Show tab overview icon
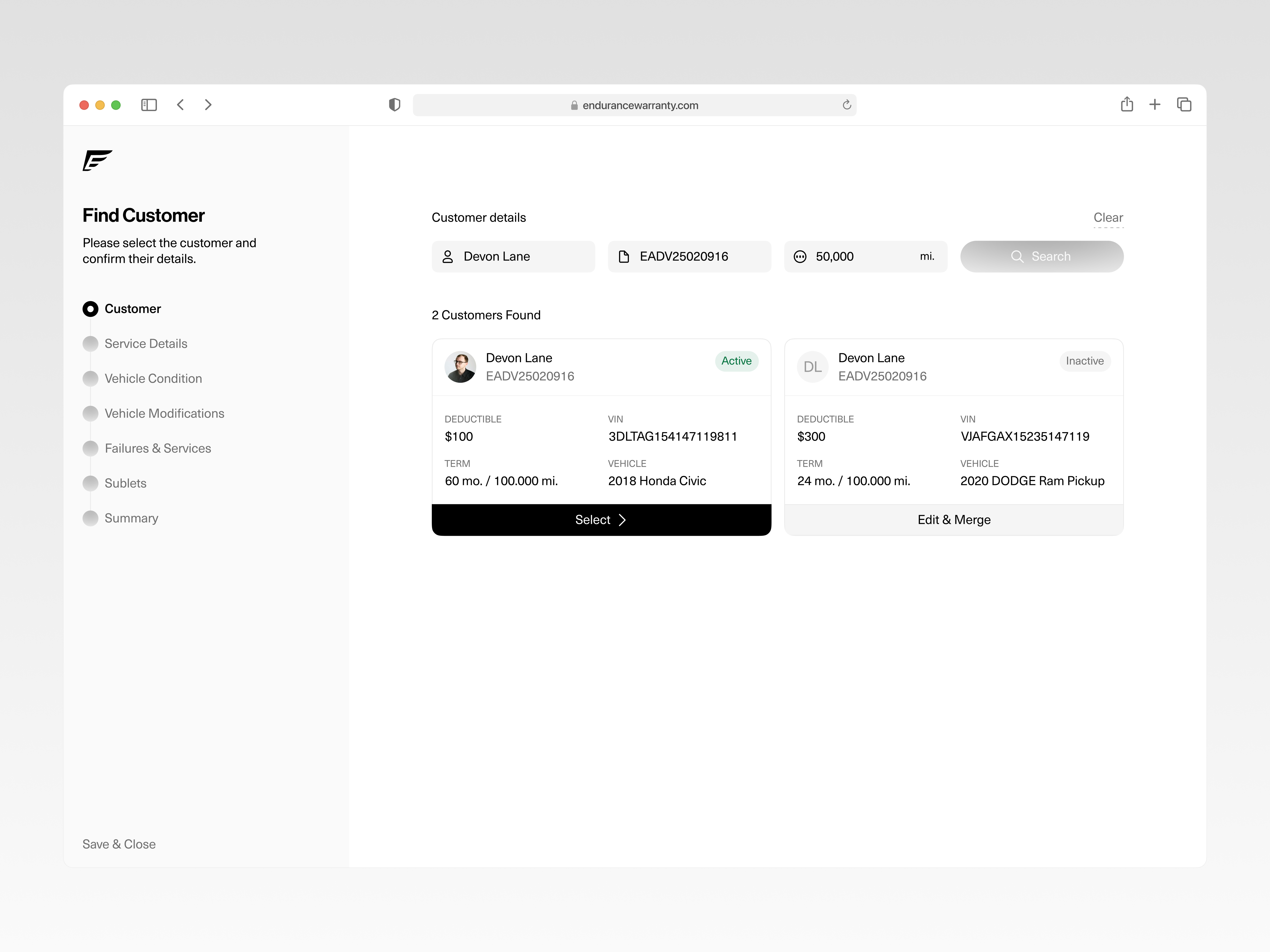 (x=1184, y=104)
